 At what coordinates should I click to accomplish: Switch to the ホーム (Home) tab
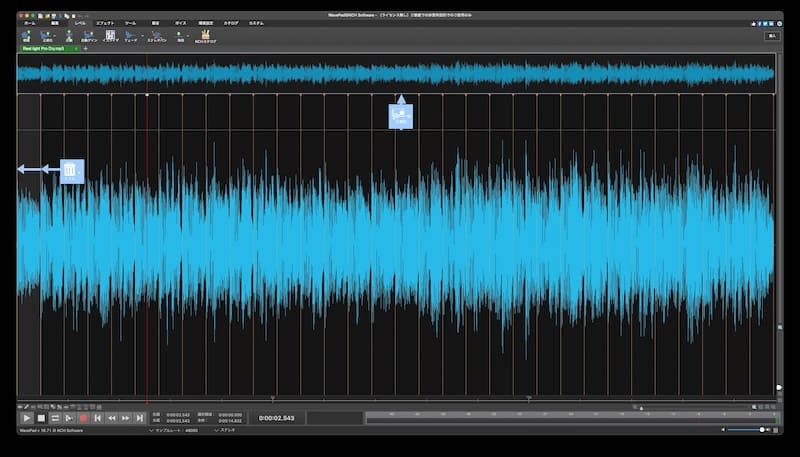(30, 23)
